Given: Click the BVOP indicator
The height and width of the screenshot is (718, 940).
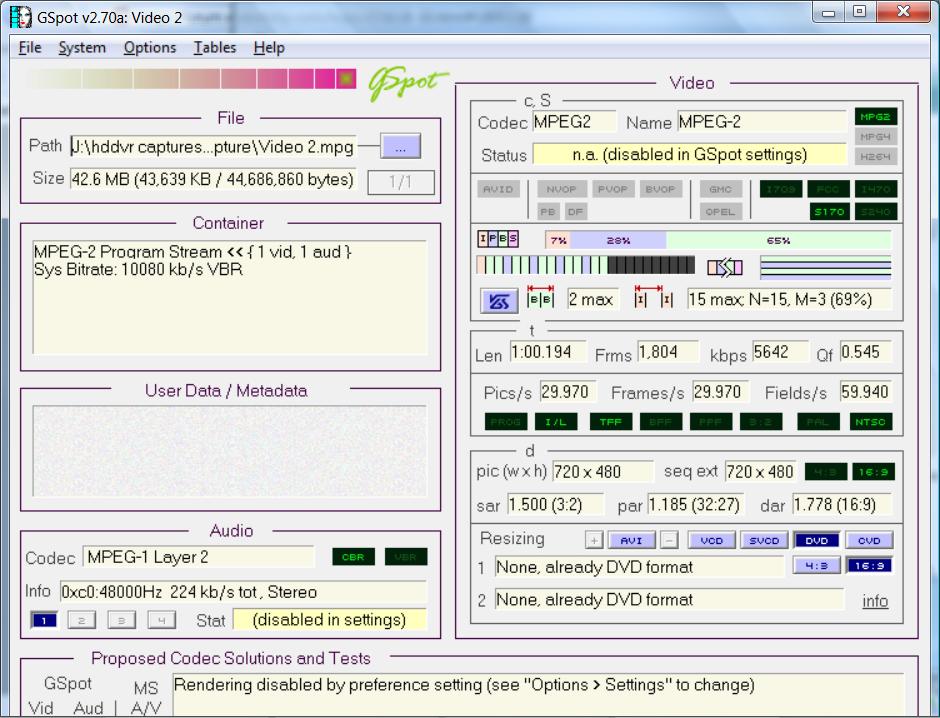Looking at the screenshot, I should (660, 189).
